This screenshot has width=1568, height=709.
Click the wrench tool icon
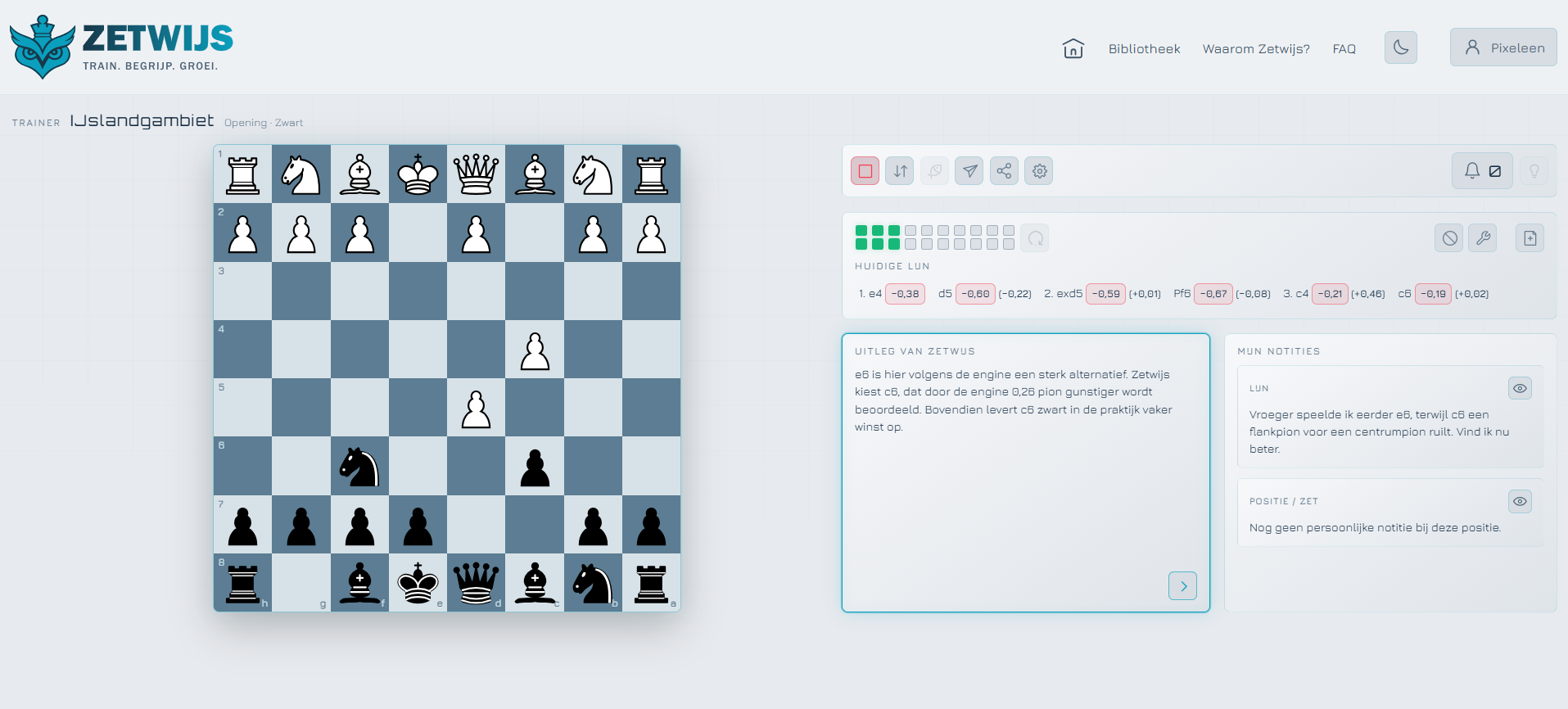point(1483,238)
